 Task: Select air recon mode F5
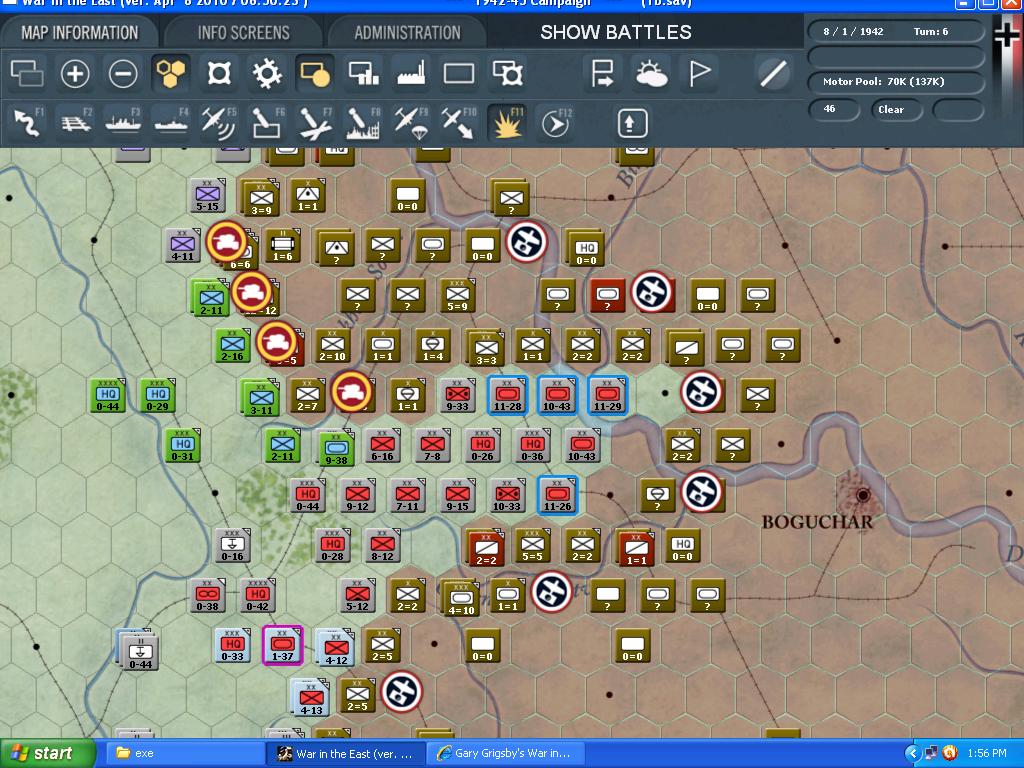[x=219, y=123]
